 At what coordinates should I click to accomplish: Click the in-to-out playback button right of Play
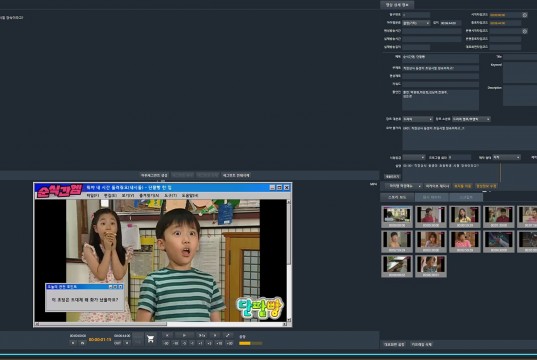tap(202, 335)
